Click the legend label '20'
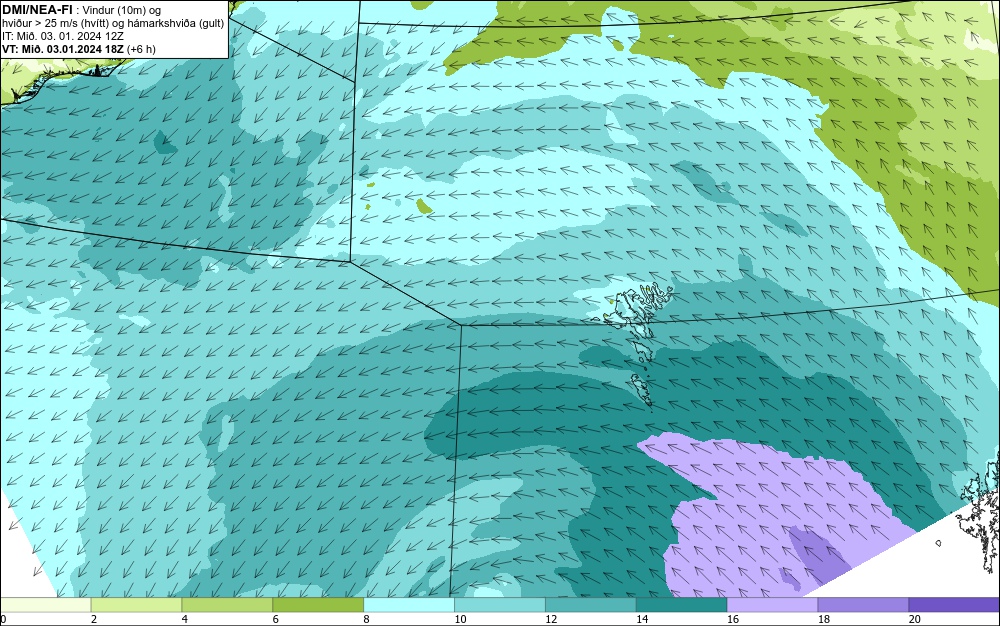The height and width of the screenshot is (626, 1000). [x=915, y=619]
